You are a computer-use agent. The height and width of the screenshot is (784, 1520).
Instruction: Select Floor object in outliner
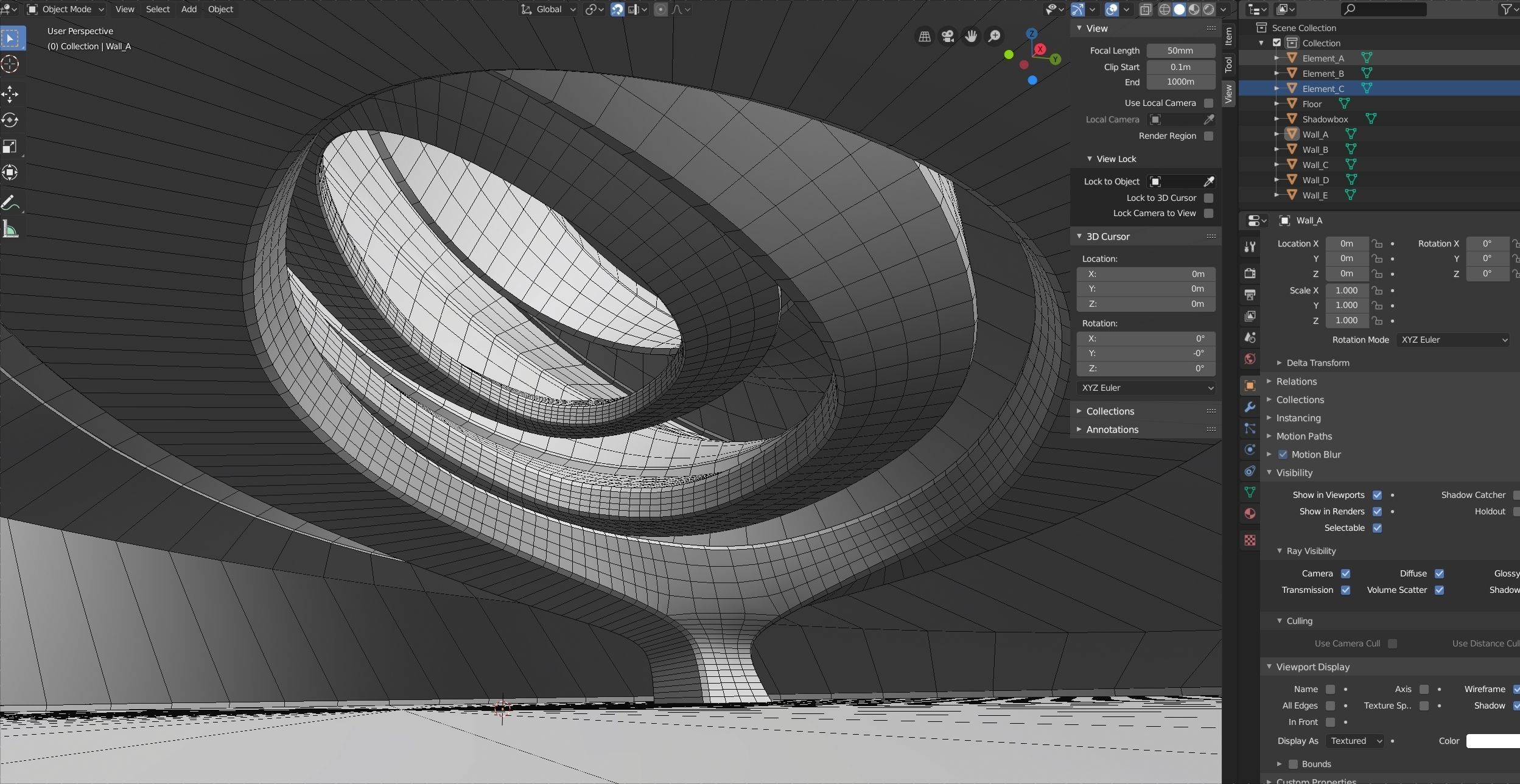(1312, 104)
